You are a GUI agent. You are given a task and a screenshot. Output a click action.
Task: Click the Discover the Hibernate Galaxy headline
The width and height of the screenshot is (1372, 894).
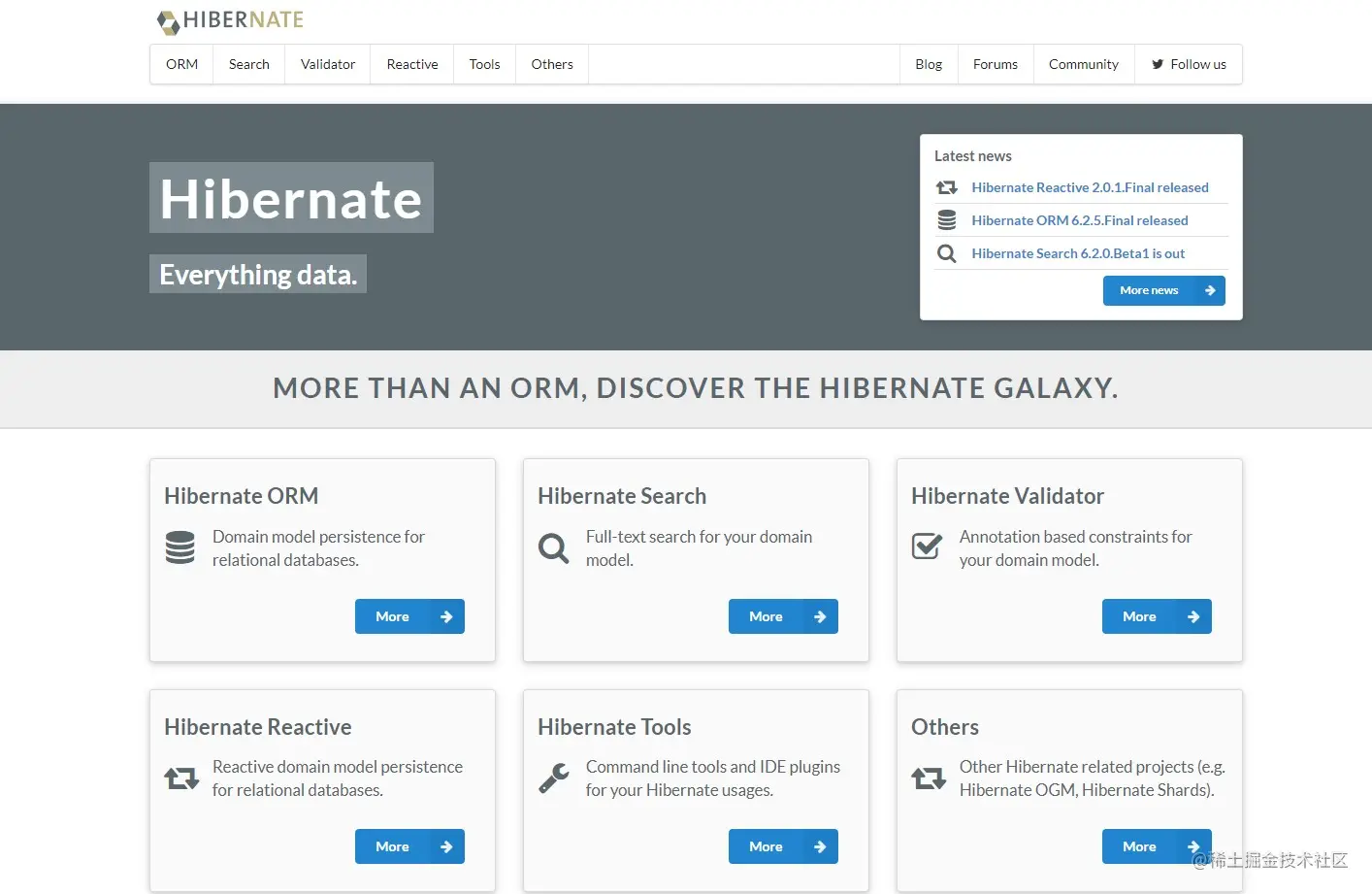pos(696,388)
